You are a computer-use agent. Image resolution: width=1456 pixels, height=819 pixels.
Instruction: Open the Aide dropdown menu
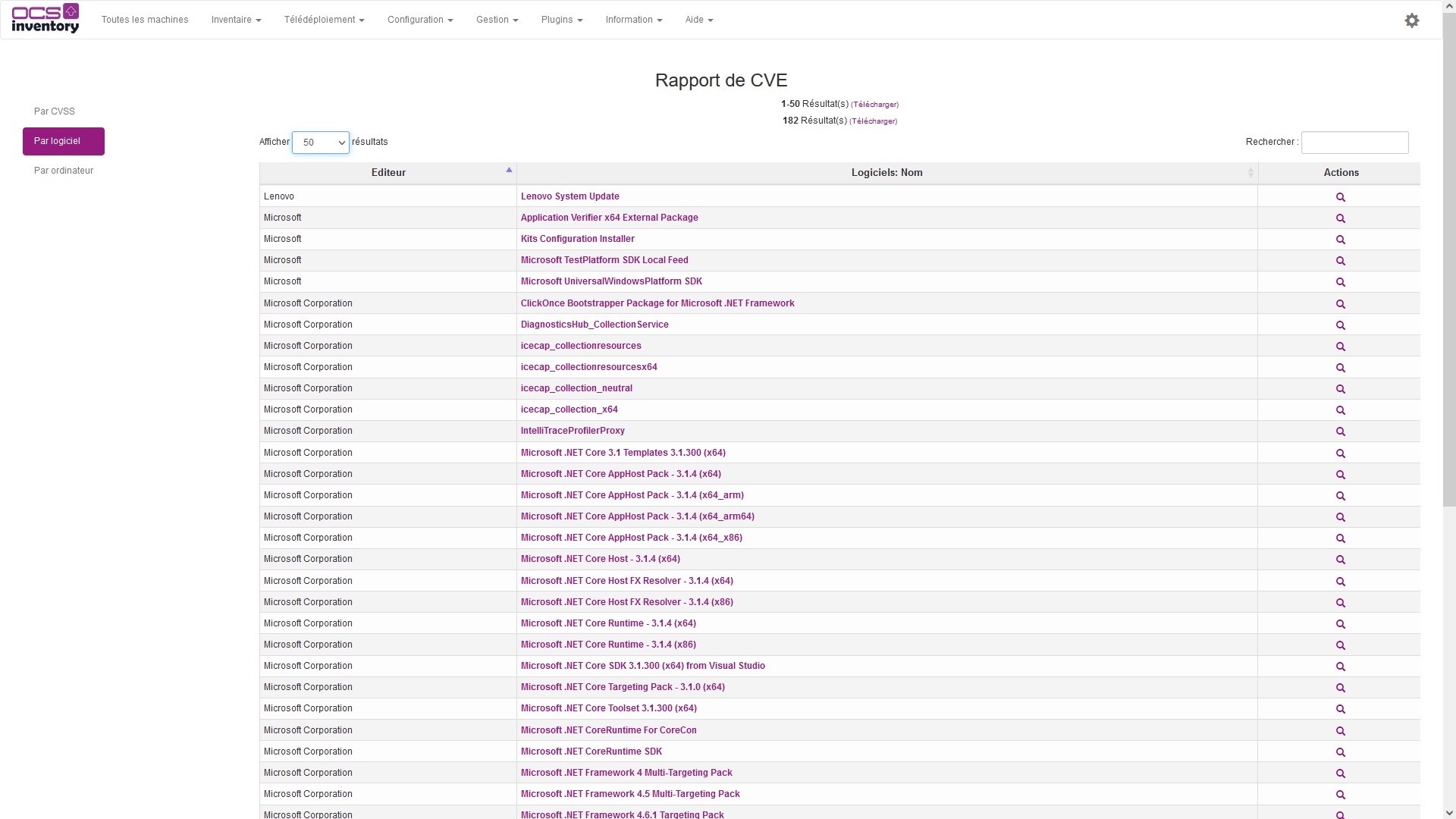pyautogui.click(x=699, y=20)
